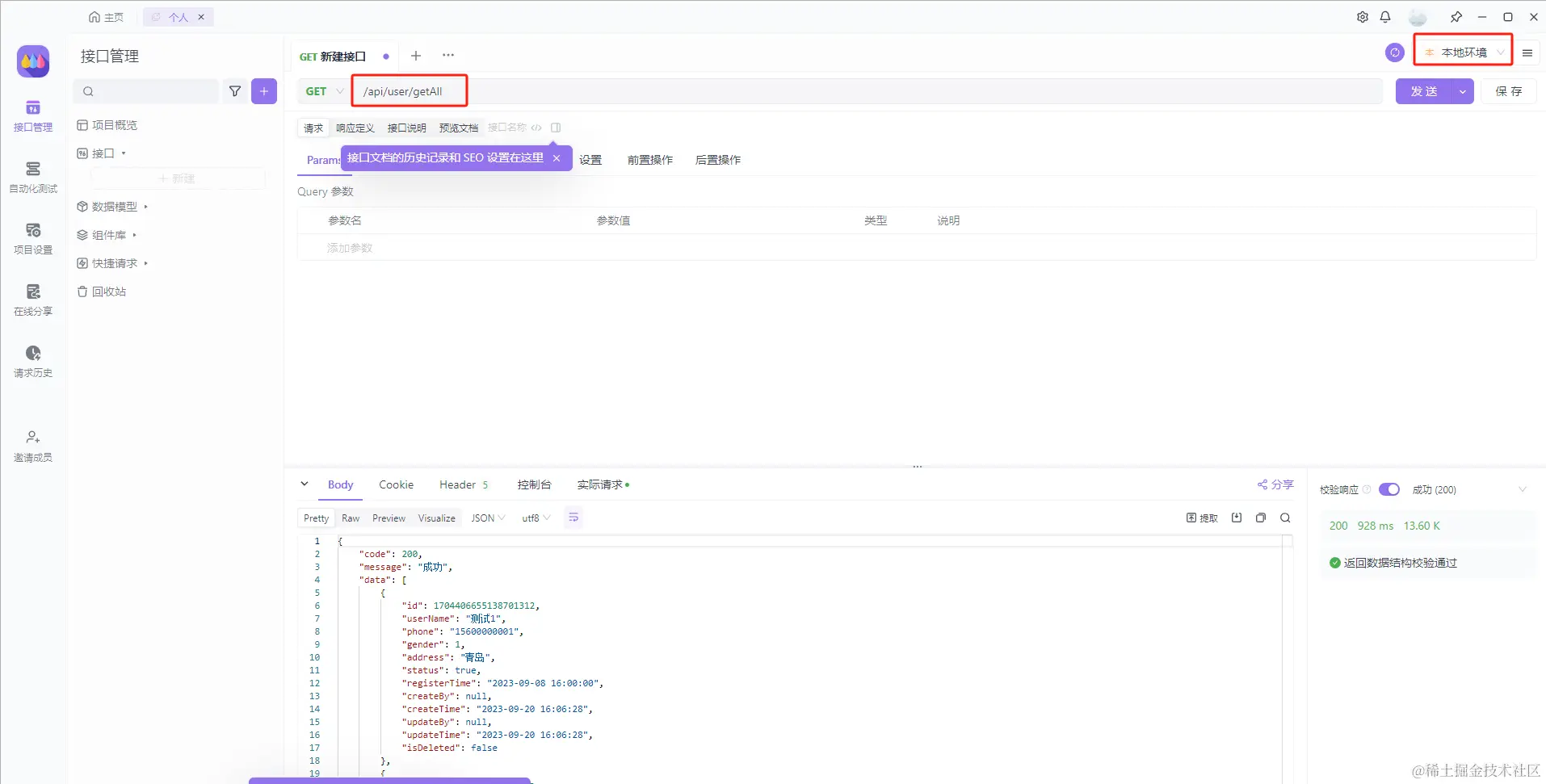
Task: Open the settings gear icon in title bar
Action: [1363, 17]
